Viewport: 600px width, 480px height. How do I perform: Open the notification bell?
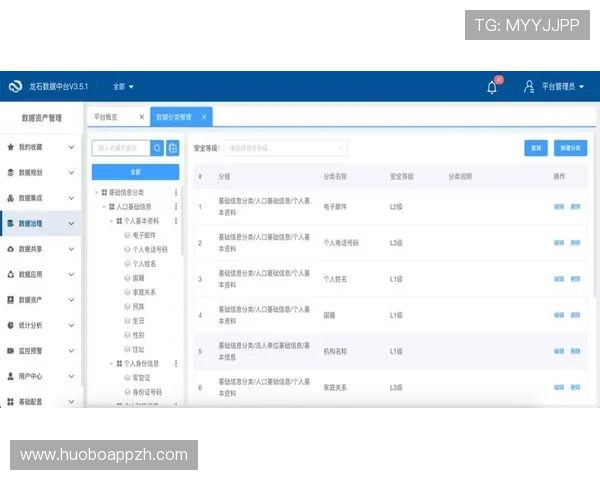[492, 87]
